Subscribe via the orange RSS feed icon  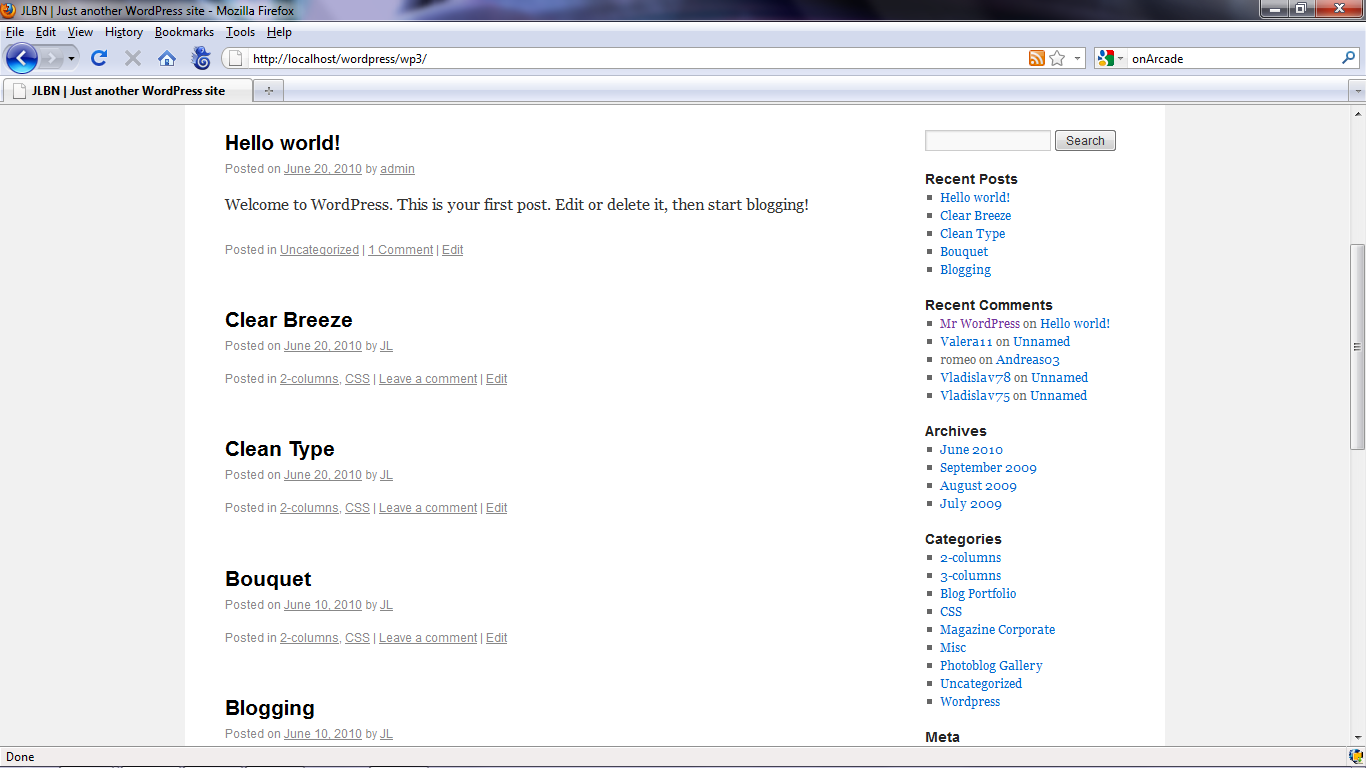(1037, 58)
